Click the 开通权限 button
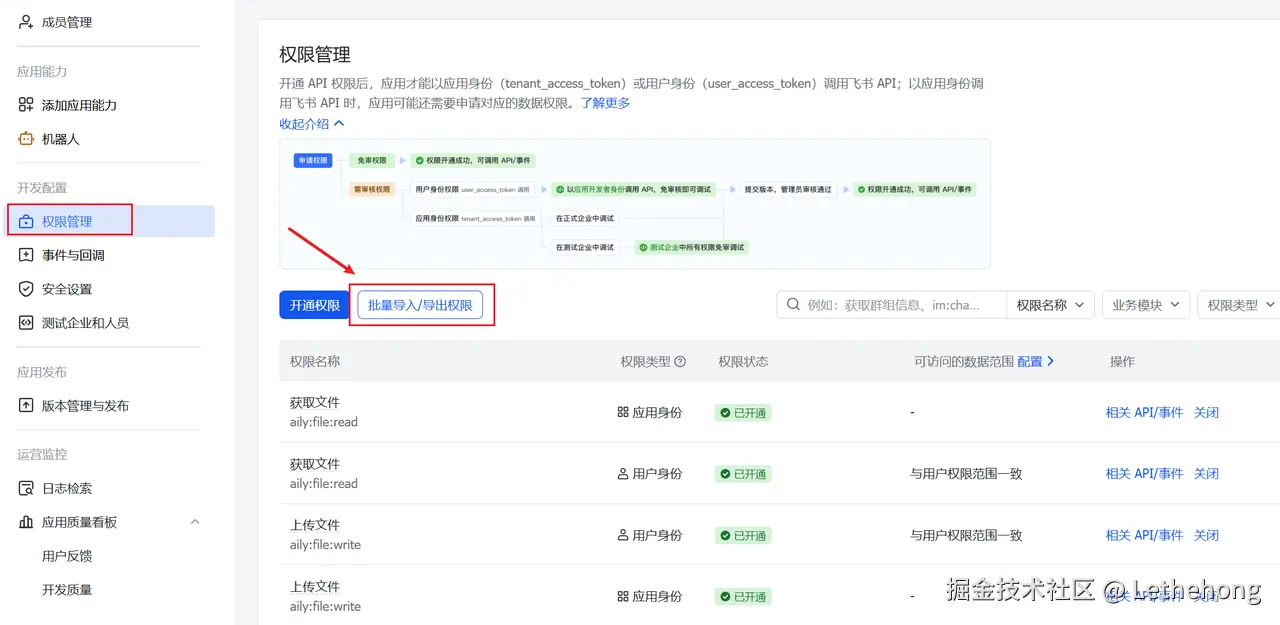1280x625 pixels. point(315,305)
